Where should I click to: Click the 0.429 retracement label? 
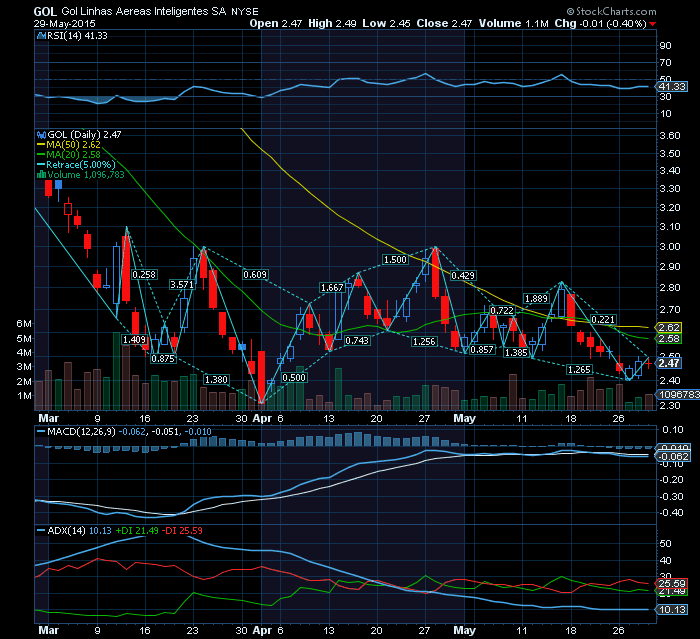[x=463, y=276]
